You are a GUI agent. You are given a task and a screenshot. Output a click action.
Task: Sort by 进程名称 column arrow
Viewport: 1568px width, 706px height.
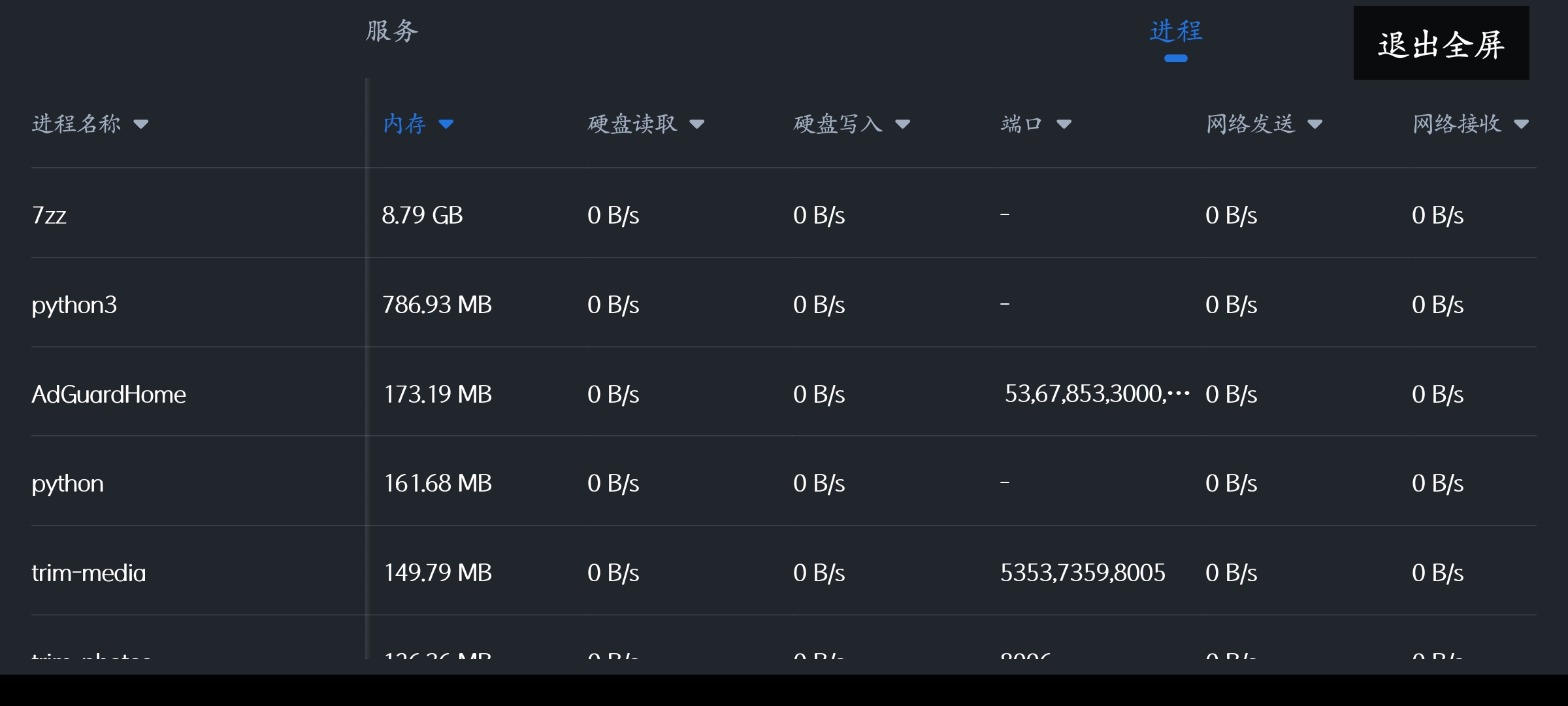[x=141, y=124]
